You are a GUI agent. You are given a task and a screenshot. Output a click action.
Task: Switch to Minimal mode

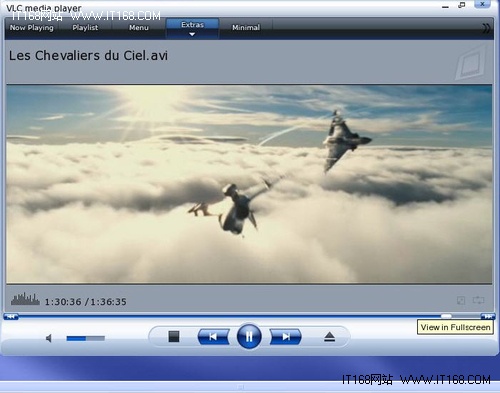point(246,28)
